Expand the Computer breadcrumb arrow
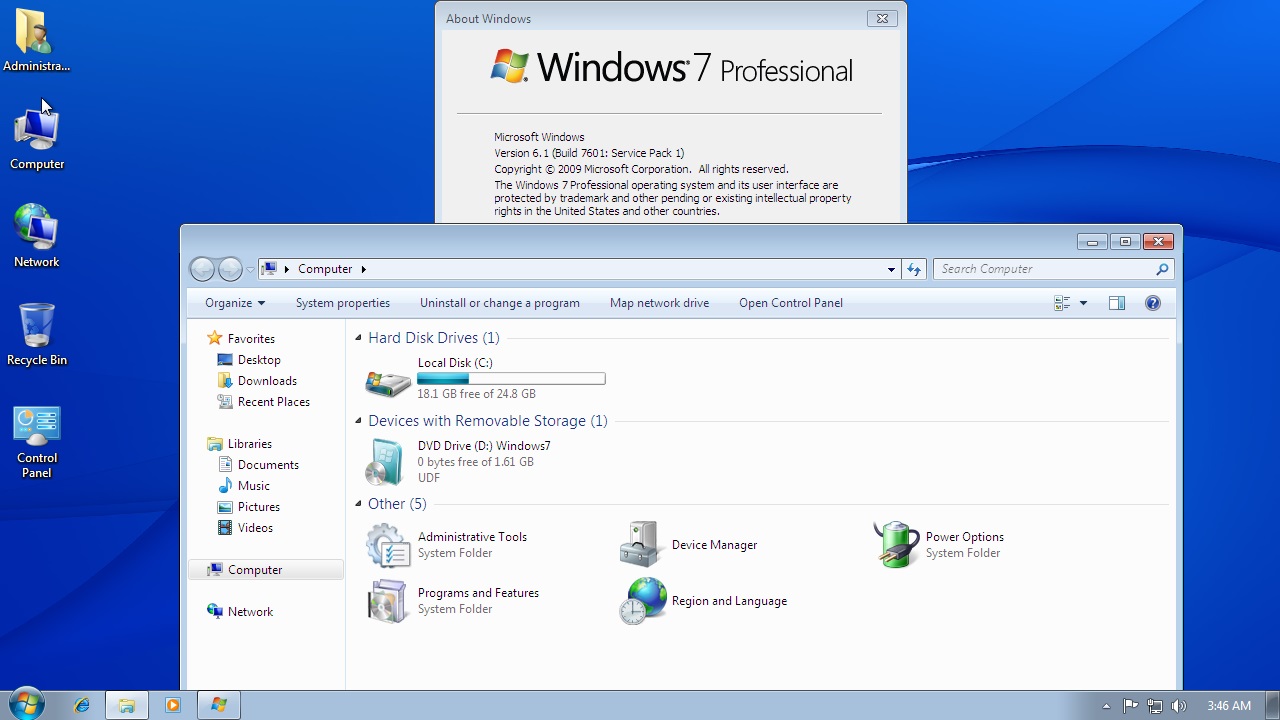The width and height of the screenshot is (1280, 720). click(x=364, y=269)
